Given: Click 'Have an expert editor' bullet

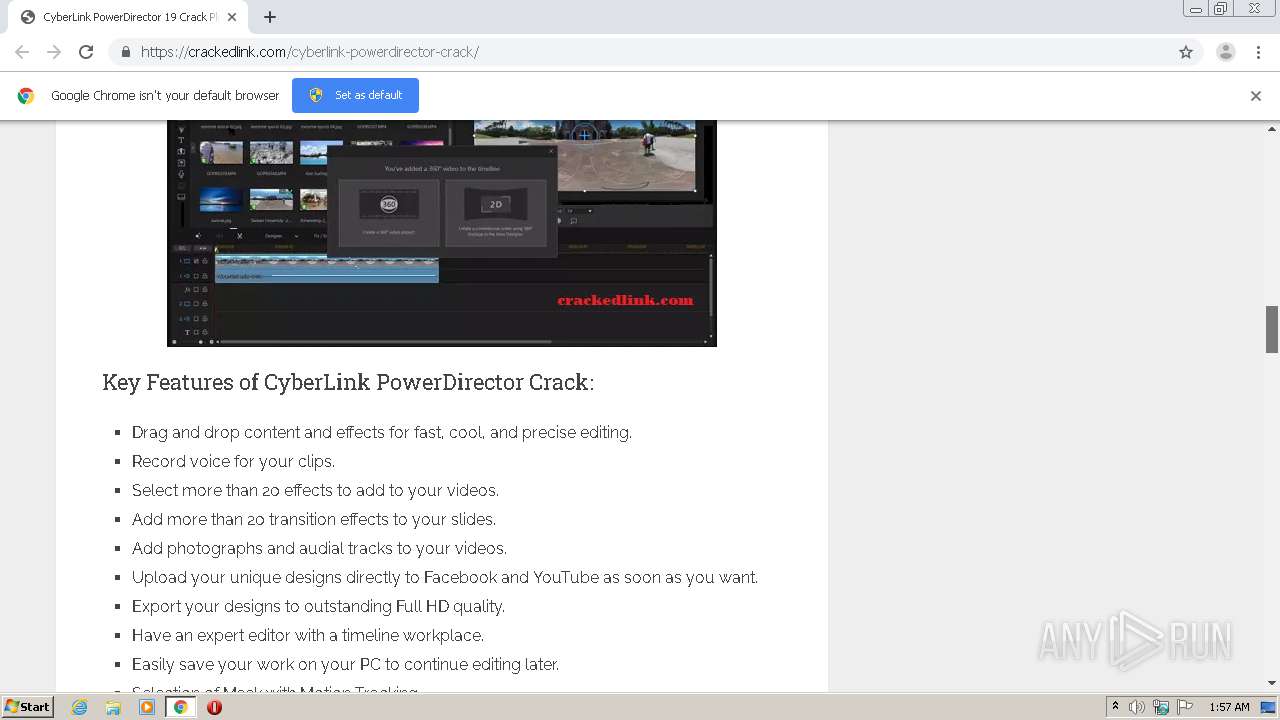Looking at the screenshot, I should [308, 635].
